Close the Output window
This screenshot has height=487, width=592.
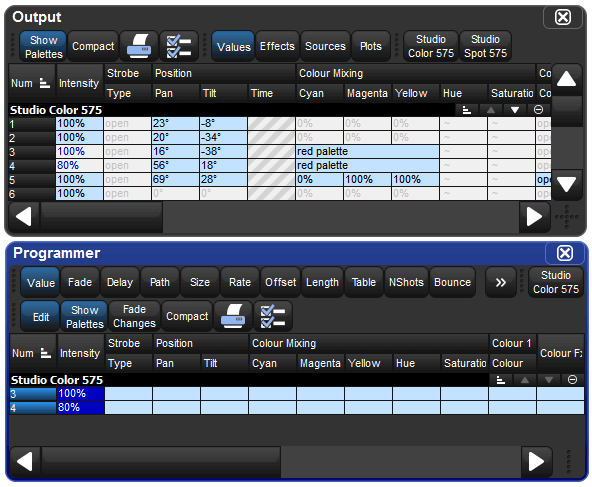[x=563, y=17]
